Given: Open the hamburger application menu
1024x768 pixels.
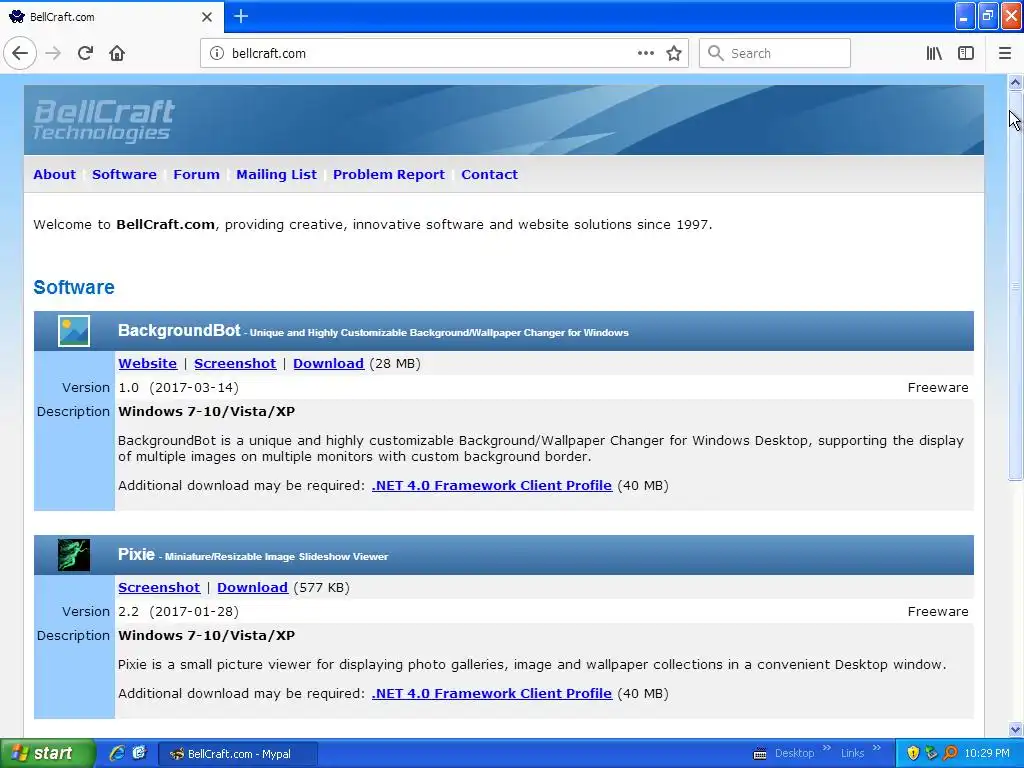Looking at the screenshot, I should click(x=1005, y=53).
